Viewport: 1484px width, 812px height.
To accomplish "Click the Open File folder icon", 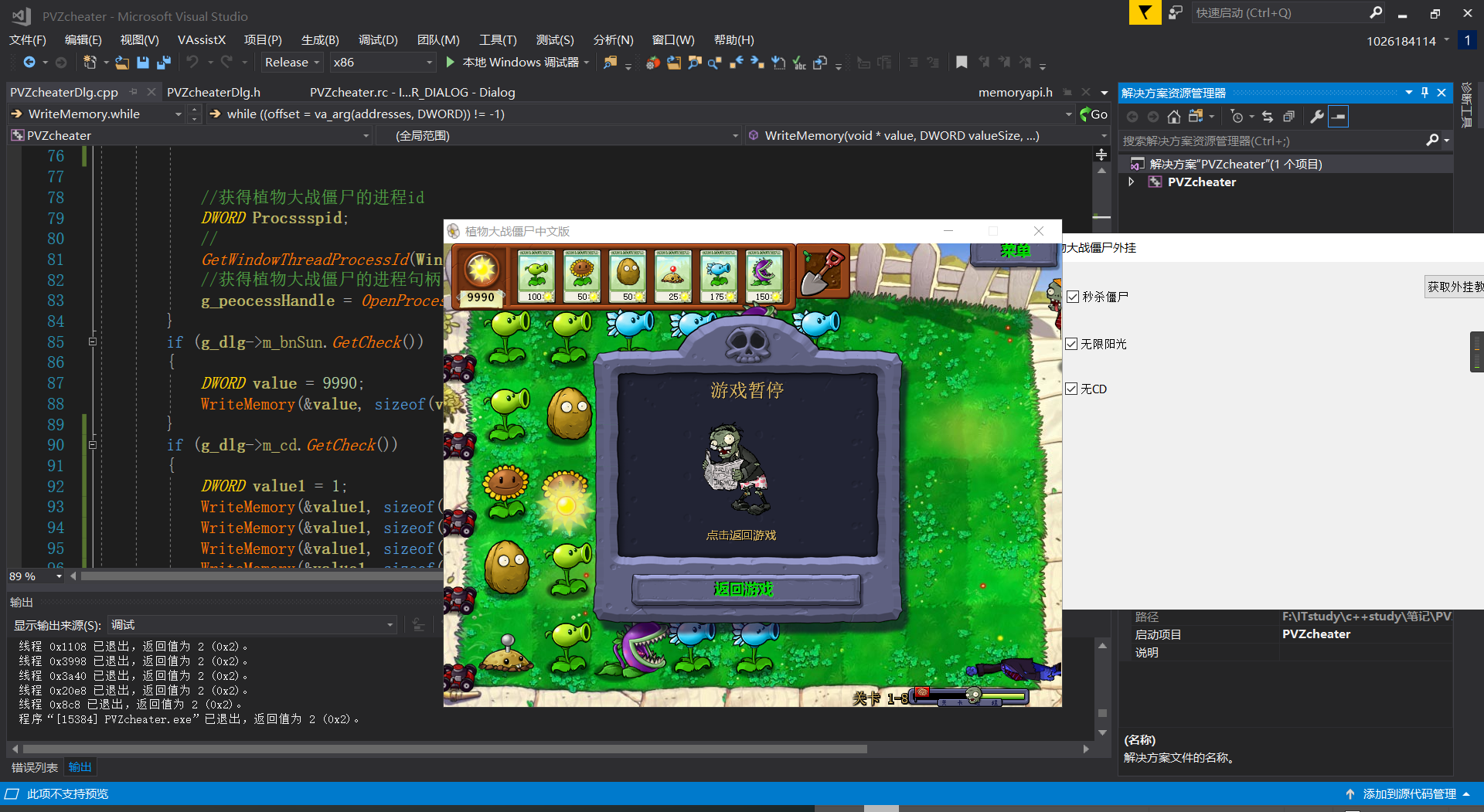I will point(122,63).
